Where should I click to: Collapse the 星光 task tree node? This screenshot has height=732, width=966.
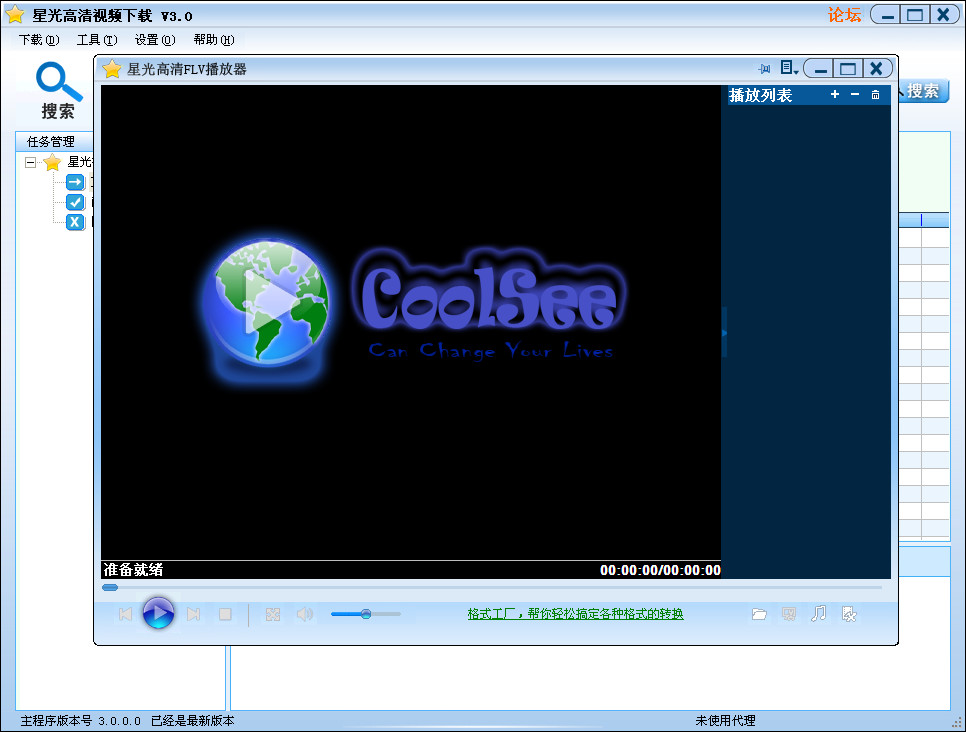pos(31,162)
